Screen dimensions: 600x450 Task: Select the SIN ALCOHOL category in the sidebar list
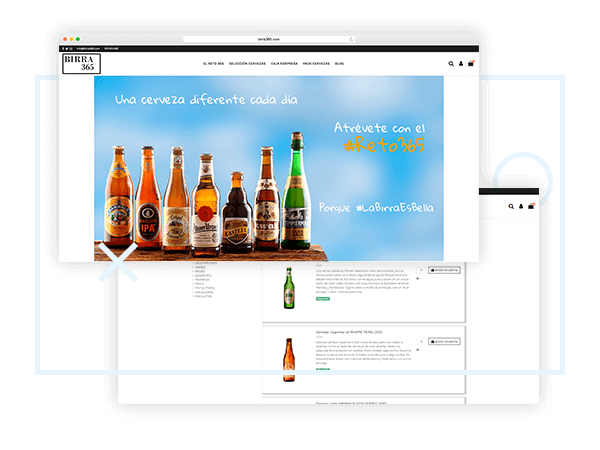pyautogui.click(x=204, y=292)
